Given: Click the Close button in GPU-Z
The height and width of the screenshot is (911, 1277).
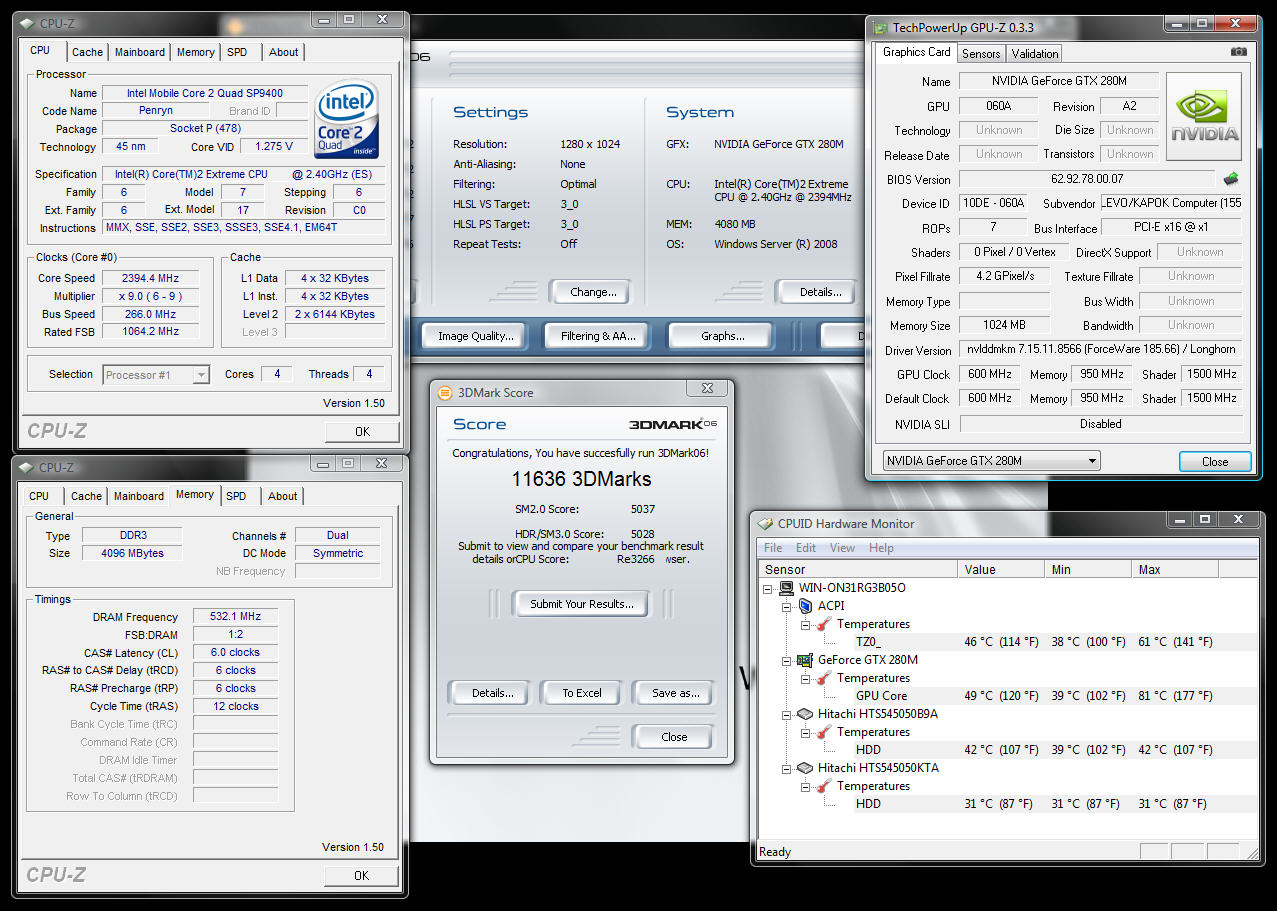Looking at the screenshot, I should [x=1215, y=461].
